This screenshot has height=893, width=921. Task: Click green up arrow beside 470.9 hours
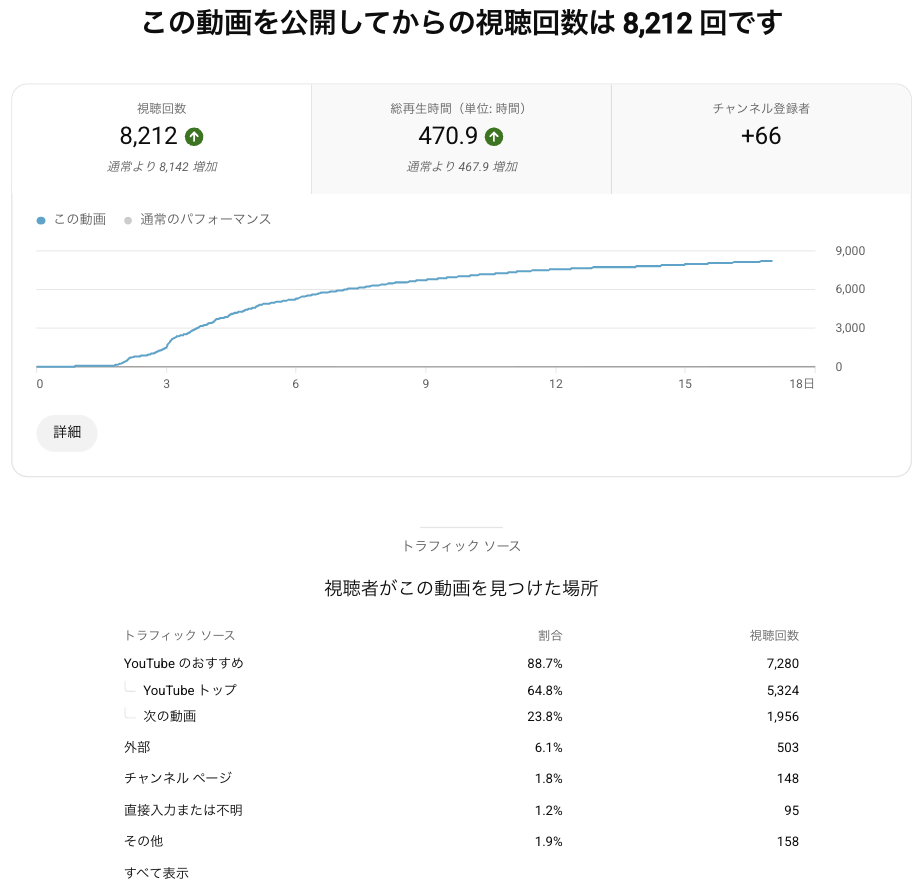494,137
